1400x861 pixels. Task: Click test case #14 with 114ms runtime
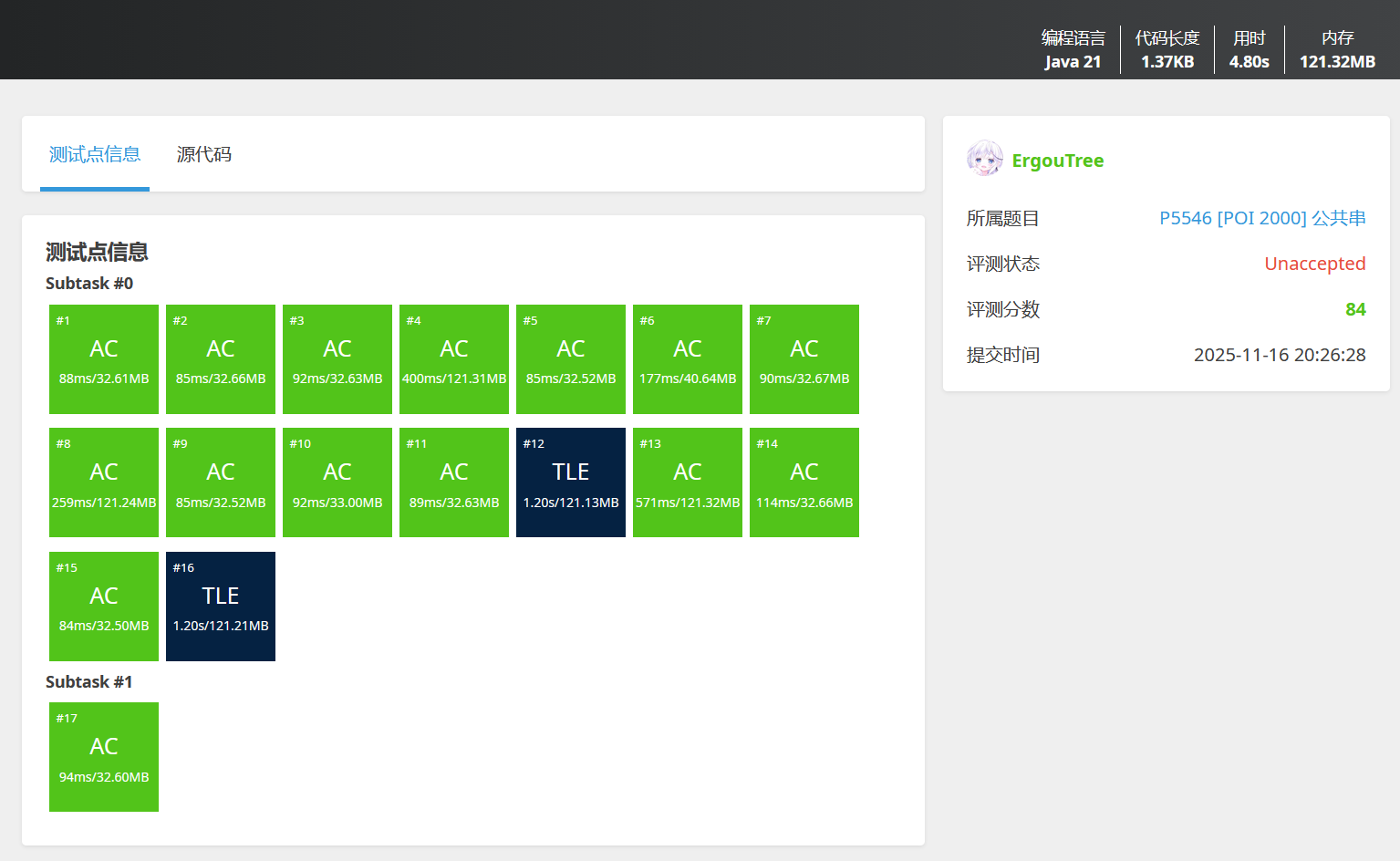coord(804,482)
